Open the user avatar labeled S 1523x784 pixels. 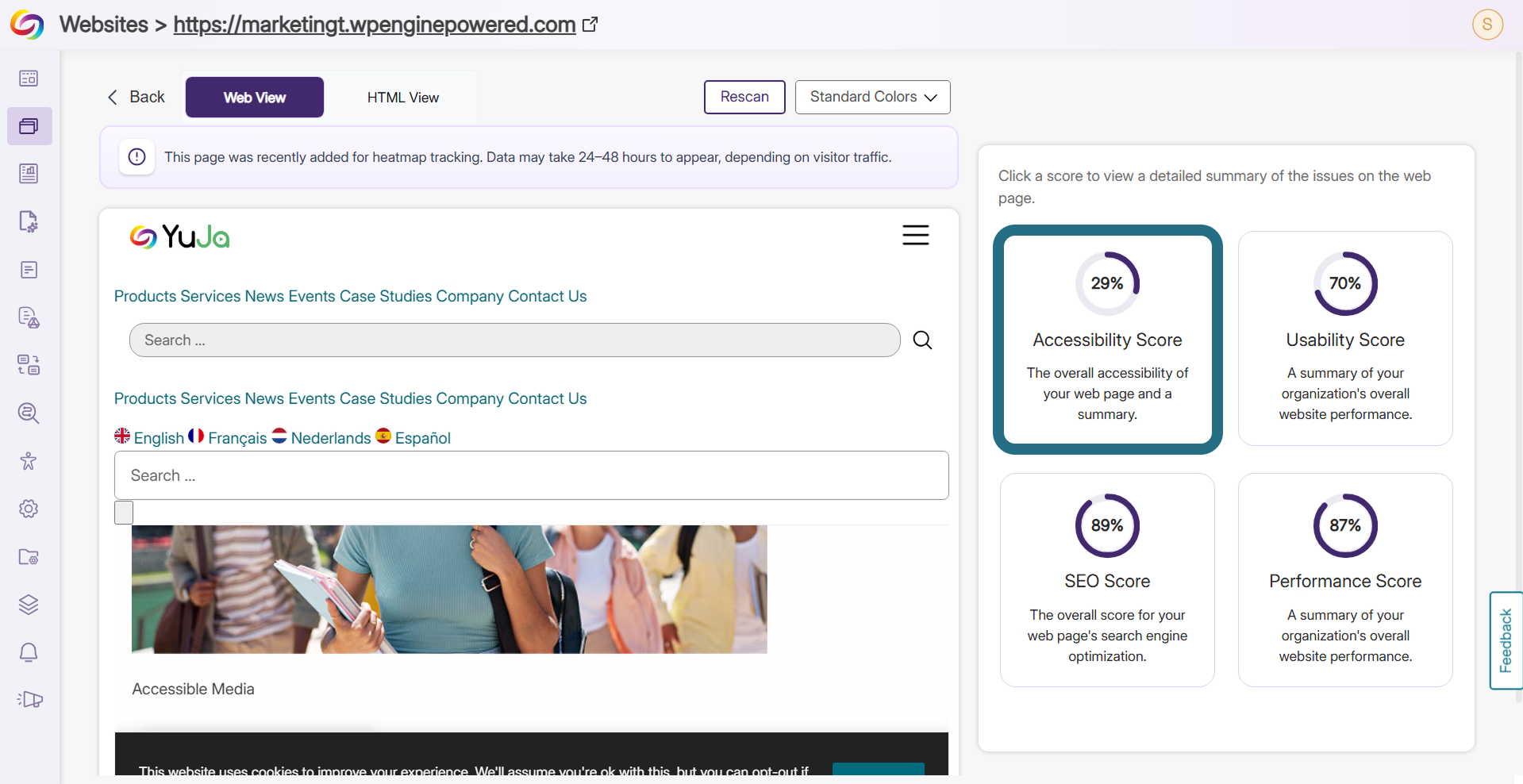click(x=1487, y=24)
